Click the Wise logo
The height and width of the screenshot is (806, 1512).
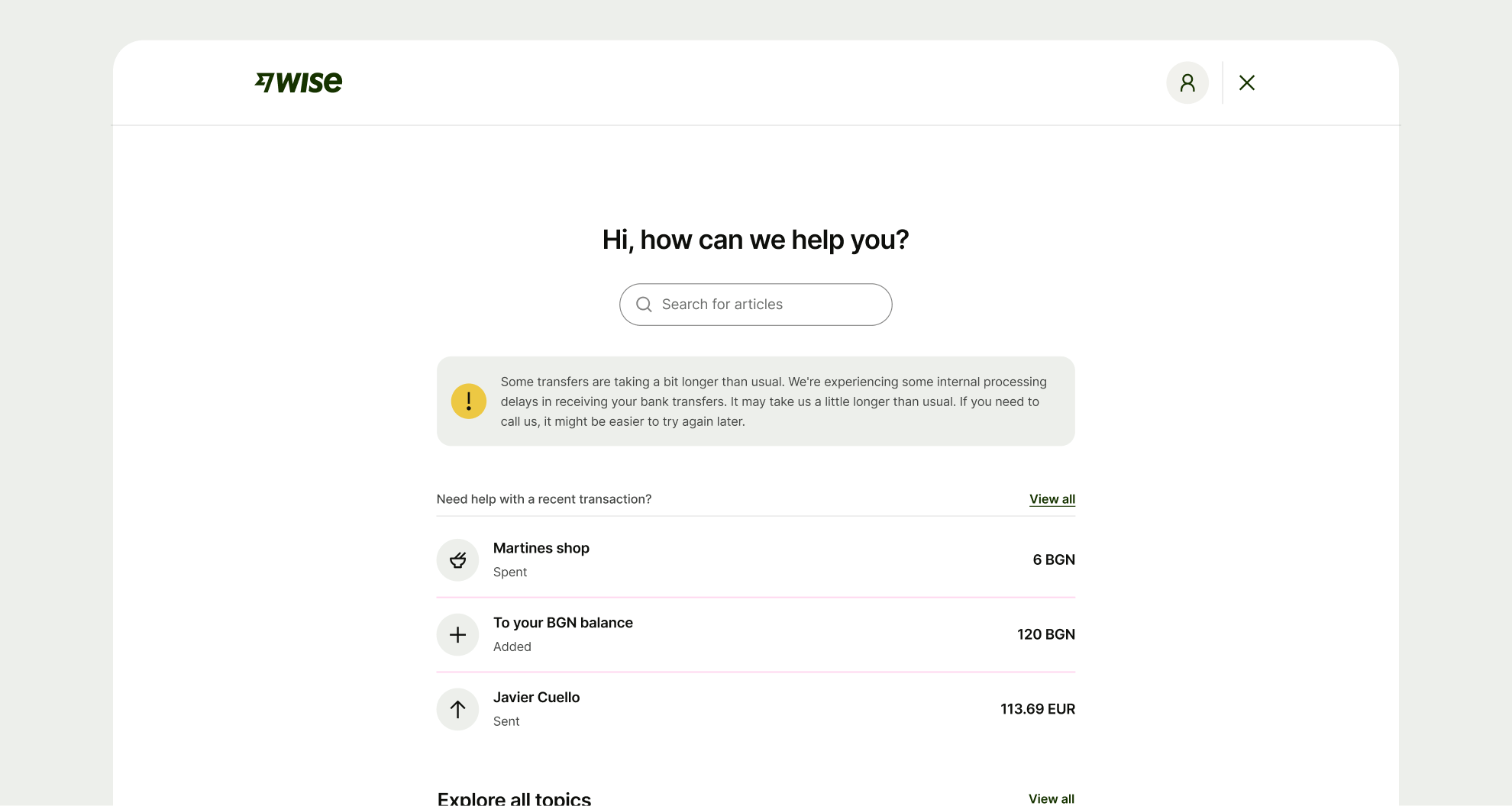[299, 82]
